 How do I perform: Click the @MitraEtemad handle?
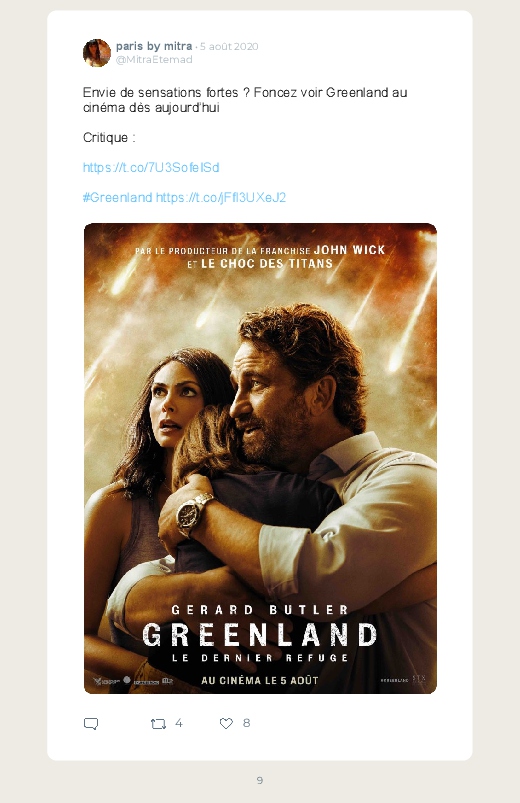[154, 59]
